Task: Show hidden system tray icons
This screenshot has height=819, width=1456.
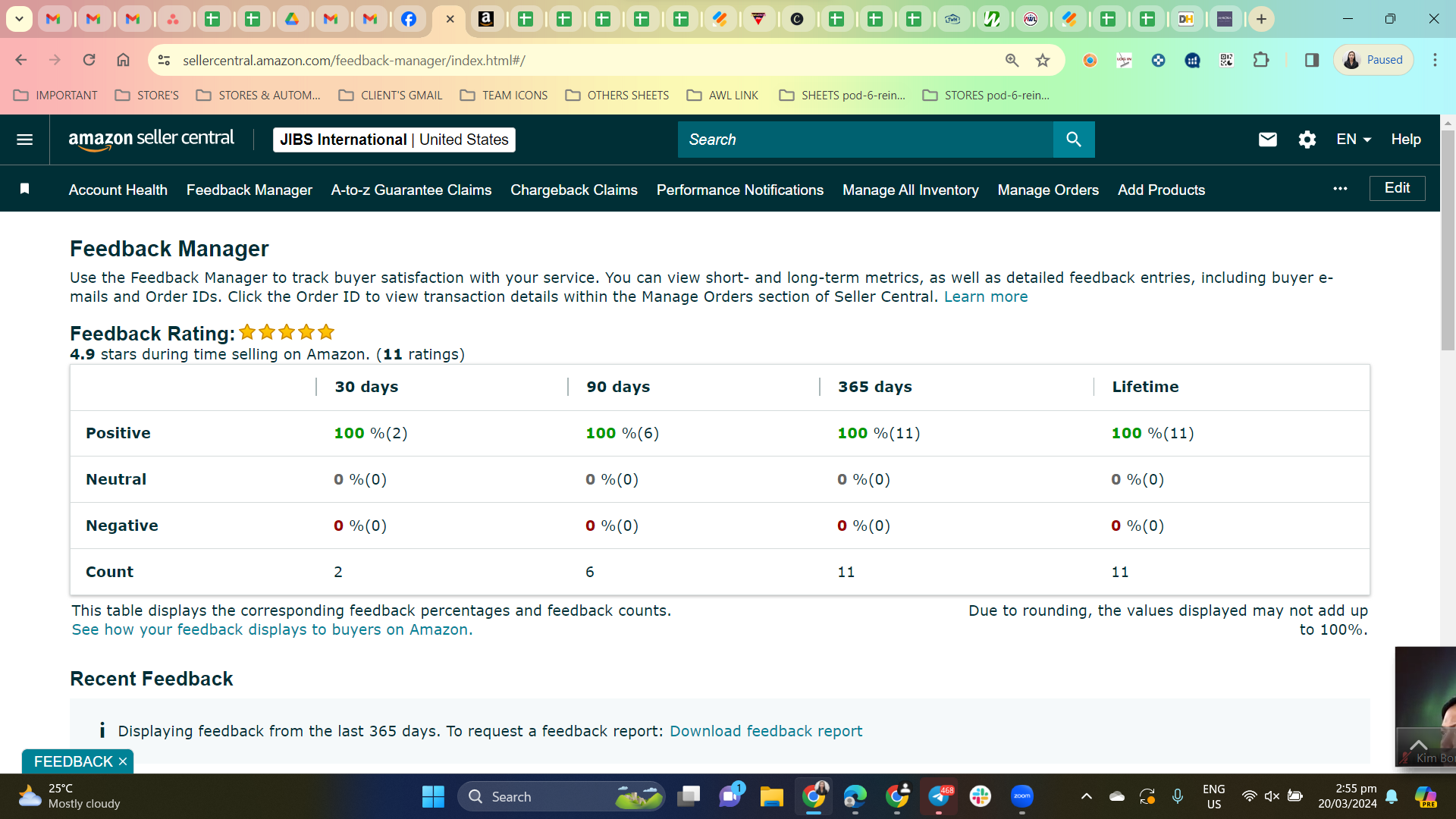Action: tap(1086, 796)
